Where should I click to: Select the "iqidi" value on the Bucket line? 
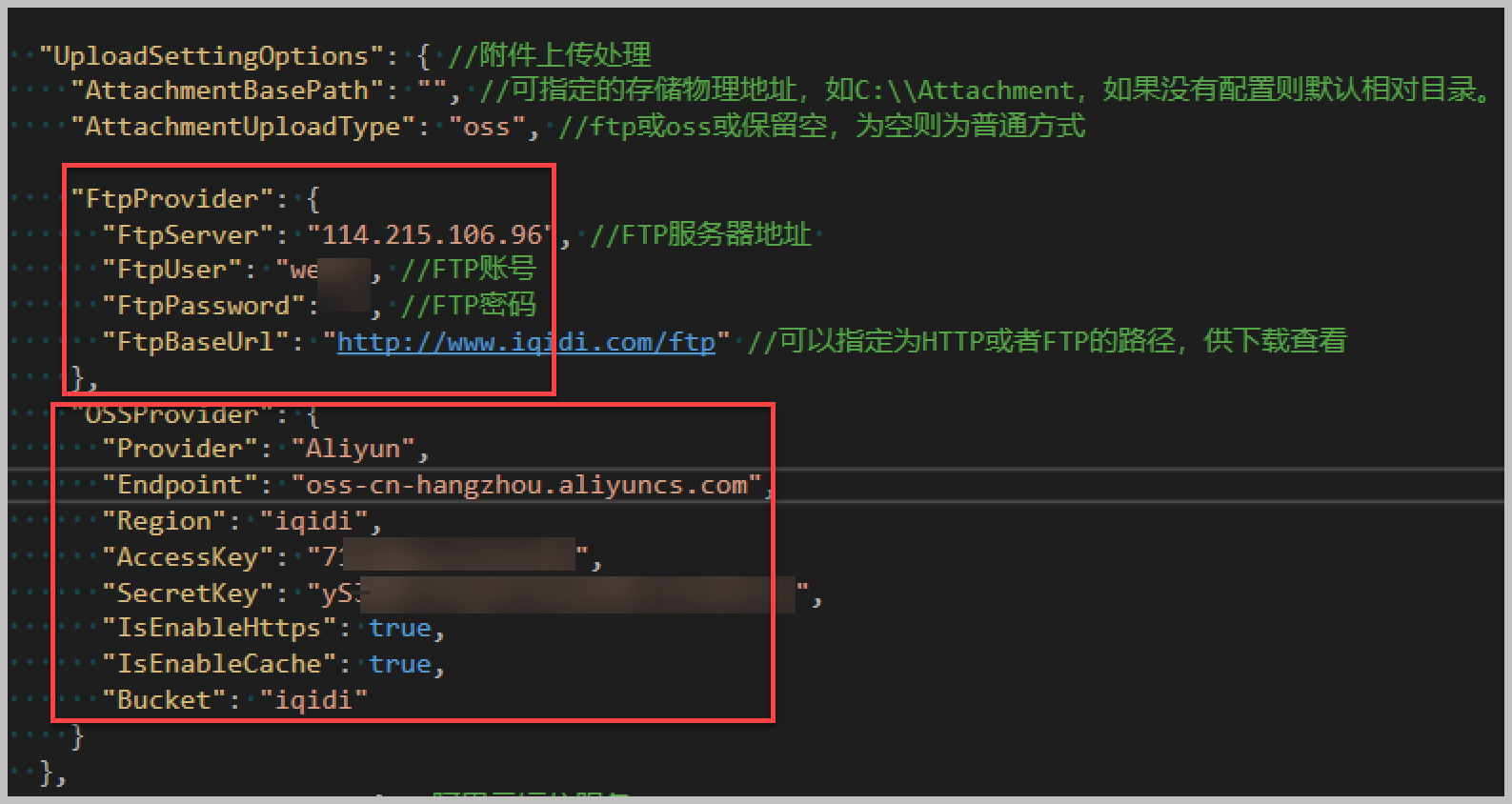313,700
